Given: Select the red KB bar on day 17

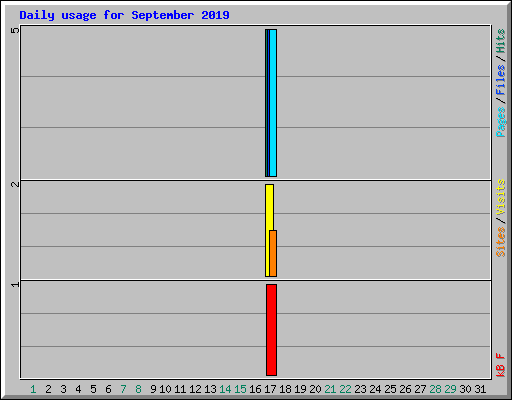Looking at the screenshot, I should [271, 330].
